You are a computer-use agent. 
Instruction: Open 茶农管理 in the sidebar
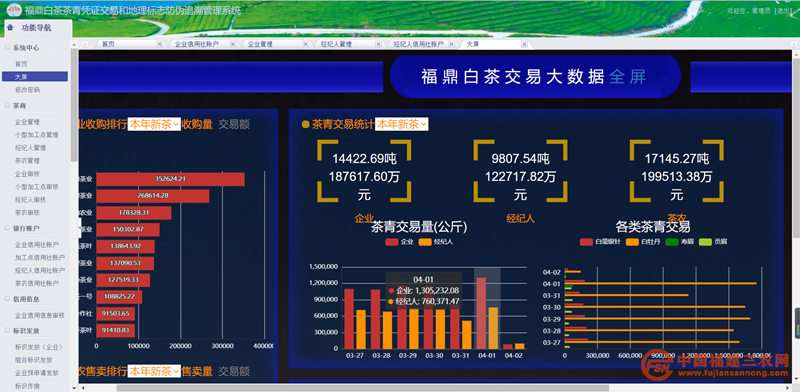coord(28,161)
